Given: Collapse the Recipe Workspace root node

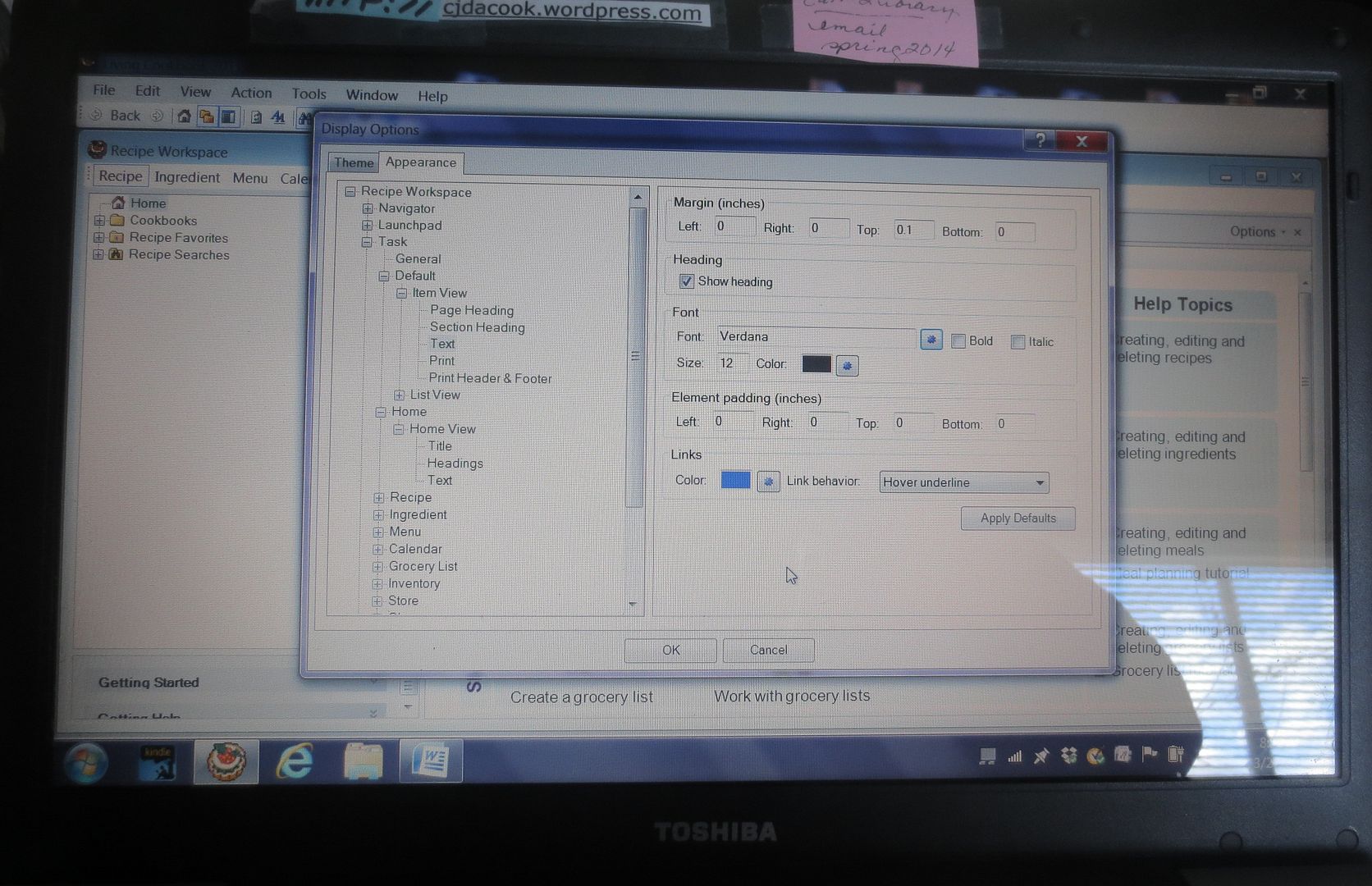Looking at the screenshot, I should pos(350,191).
